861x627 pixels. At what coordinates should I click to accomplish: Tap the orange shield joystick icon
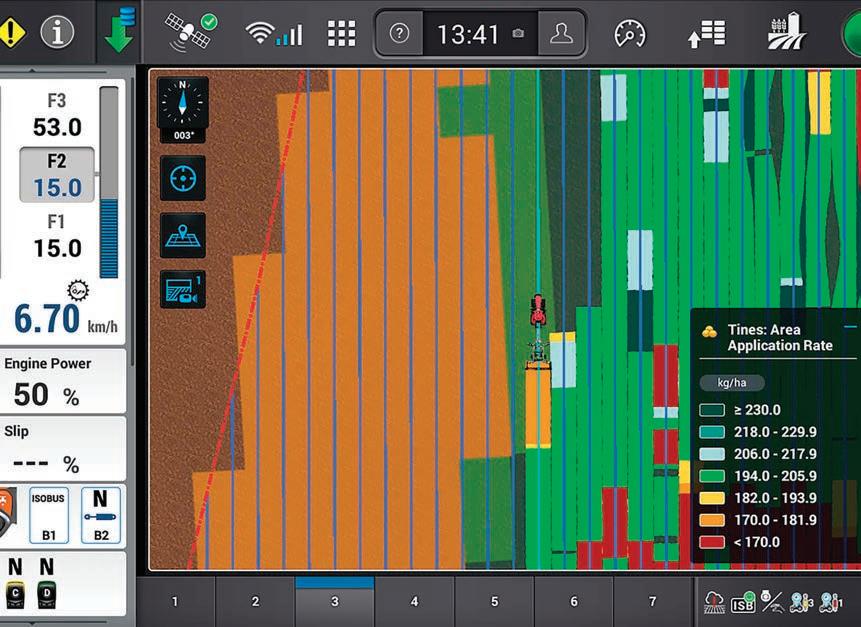point(8,513)
